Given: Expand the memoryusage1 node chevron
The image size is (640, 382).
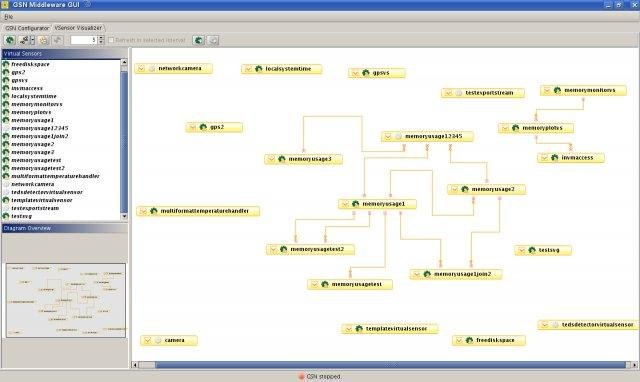Looking at the screenshot, I should coord(345,204).
